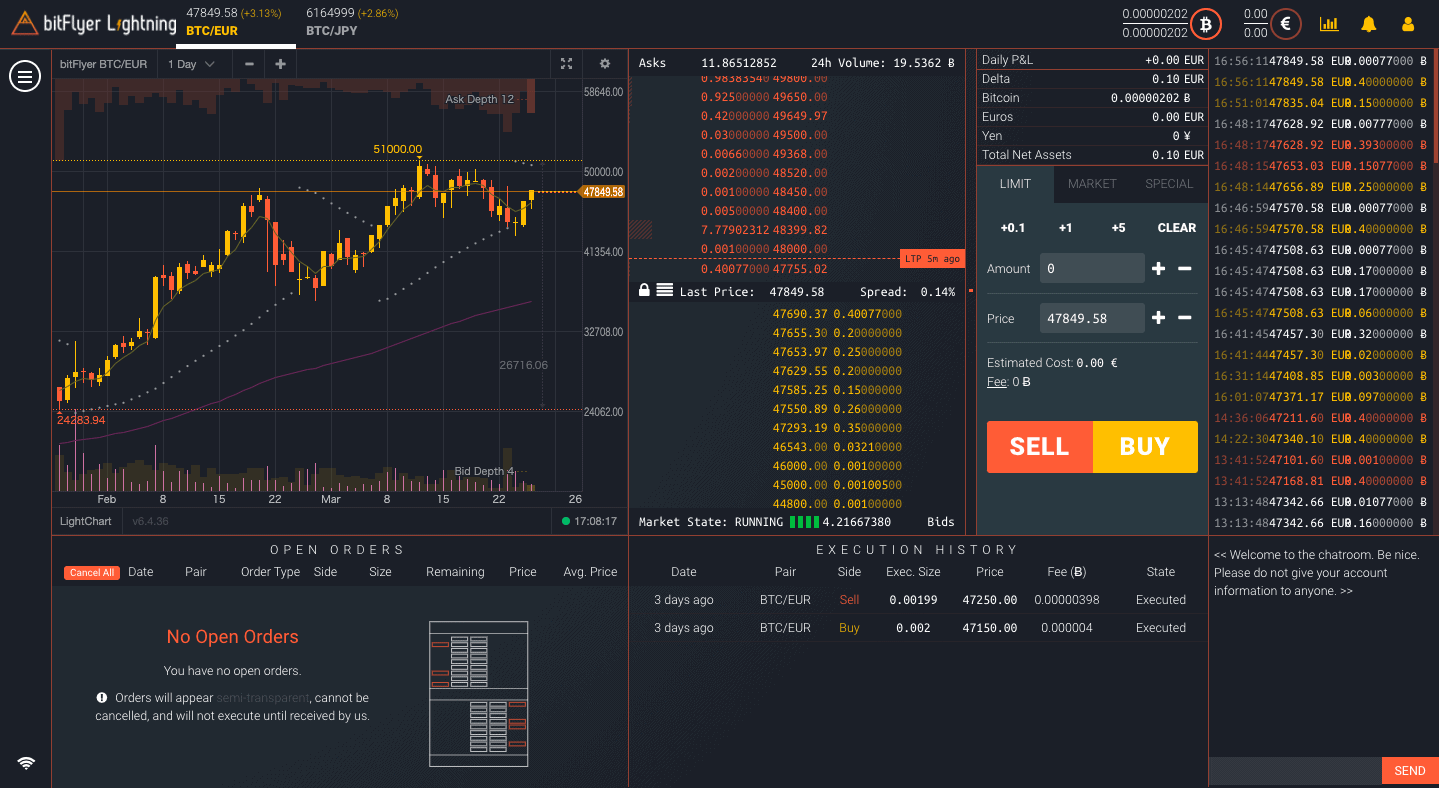The image size is (1439, 788).
Task: Add +0.1 to amount
Action: 1013,228
